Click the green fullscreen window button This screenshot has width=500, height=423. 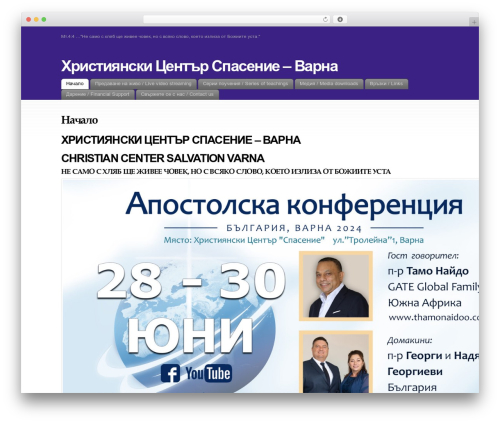44,19
